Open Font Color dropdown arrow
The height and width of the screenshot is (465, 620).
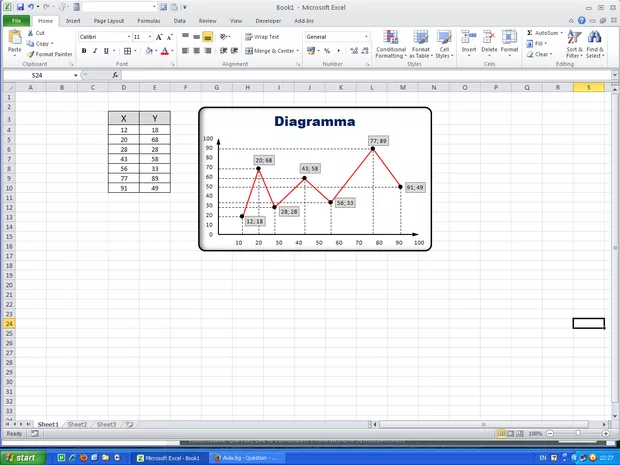[172, 51]
